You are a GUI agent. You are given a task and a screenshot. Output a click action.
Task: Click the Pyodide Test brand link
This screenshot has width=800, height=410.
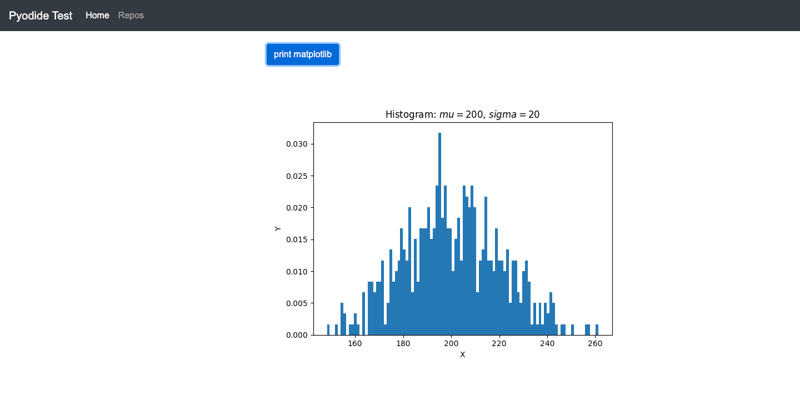tap(41, 16)
